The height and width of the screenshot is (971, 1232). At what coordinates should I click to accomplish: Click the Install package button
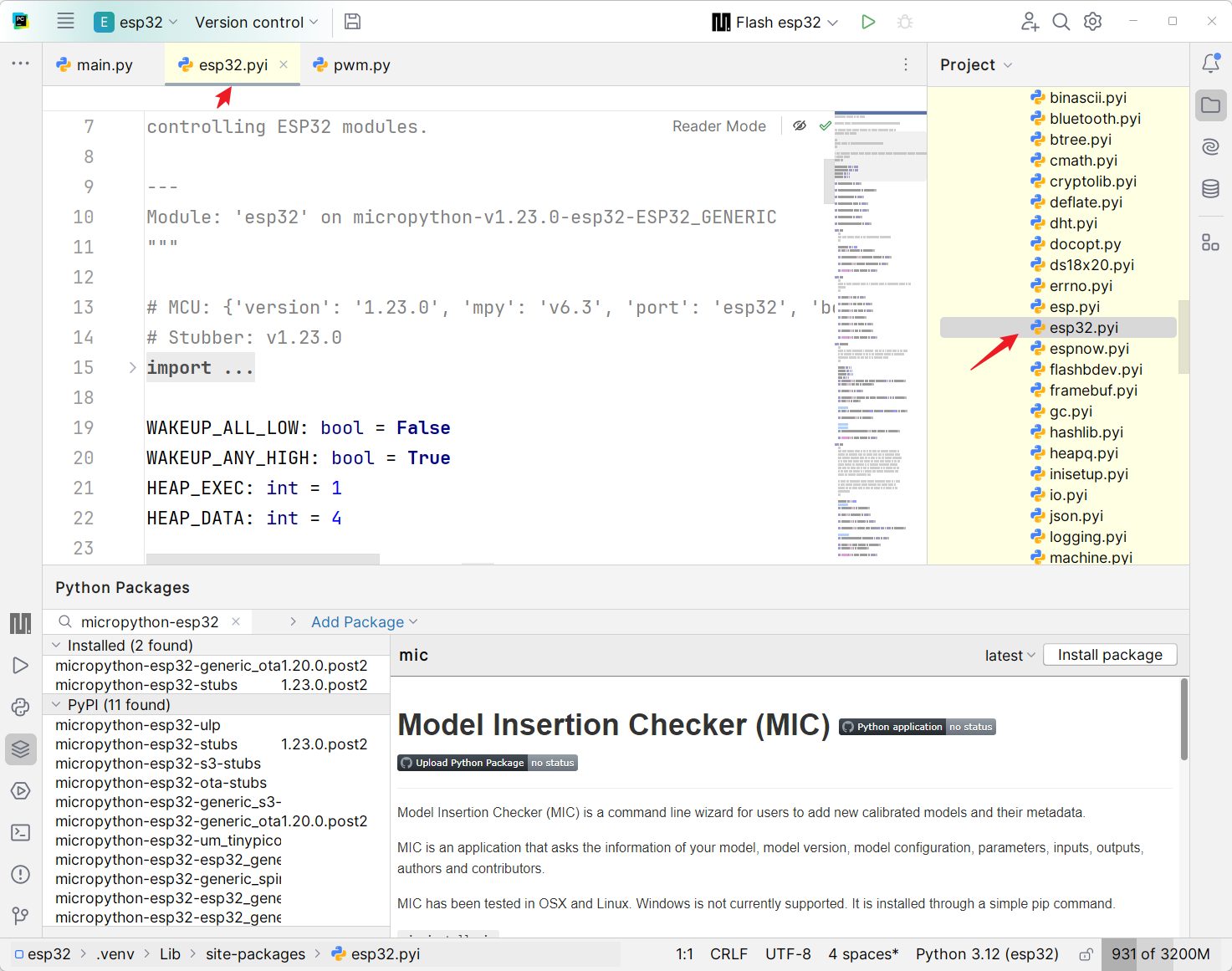point(1110,655)
